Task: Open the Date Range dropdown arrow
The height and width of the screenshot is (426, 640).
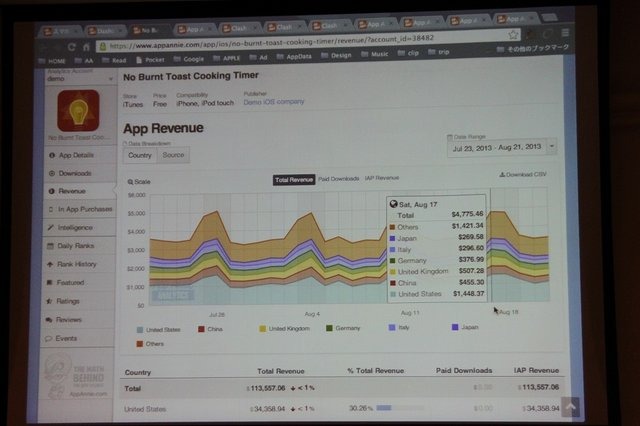Action: pos(552,146)
